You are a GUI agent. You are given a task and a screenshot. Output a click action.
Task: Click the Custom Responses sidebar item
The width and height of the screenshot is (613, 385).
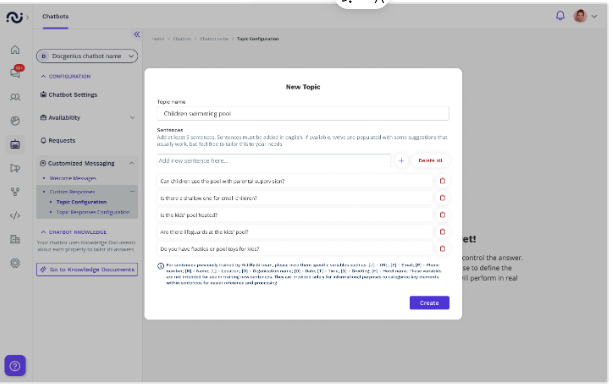click(x=72, y=192)
